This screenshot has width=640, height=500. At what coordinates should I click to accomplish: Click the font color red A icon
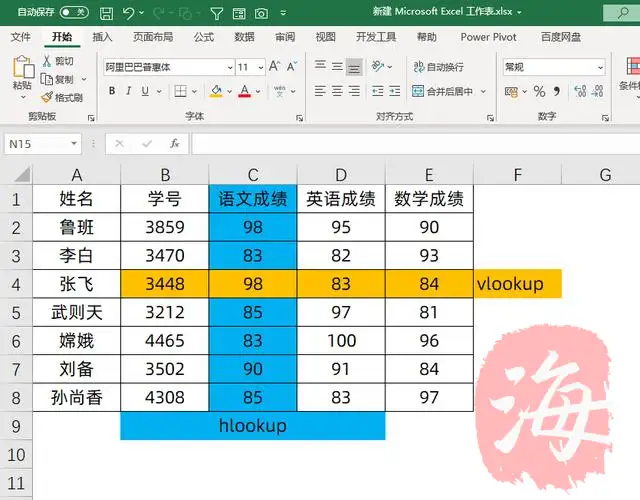(244, 91)
